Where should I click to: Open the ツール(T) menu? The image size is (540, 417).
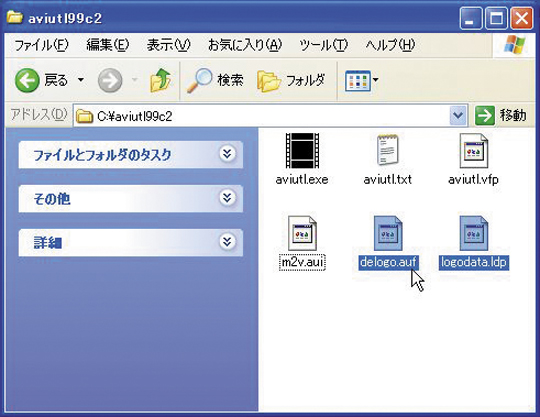(x=323, y=45)
